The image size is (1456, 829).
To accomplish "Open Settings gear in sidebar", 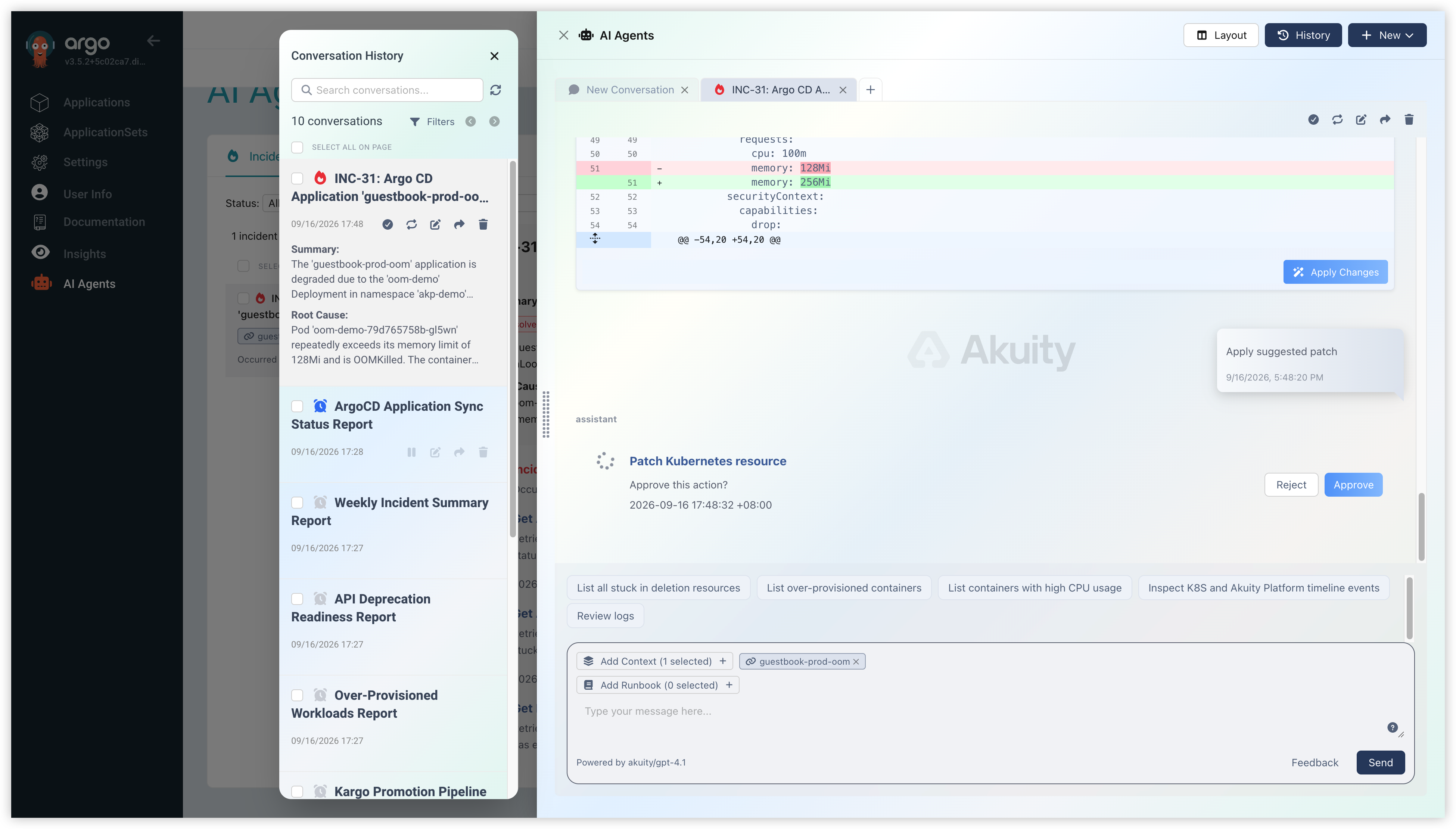I will pyautogui.click(x=40, y=162).
